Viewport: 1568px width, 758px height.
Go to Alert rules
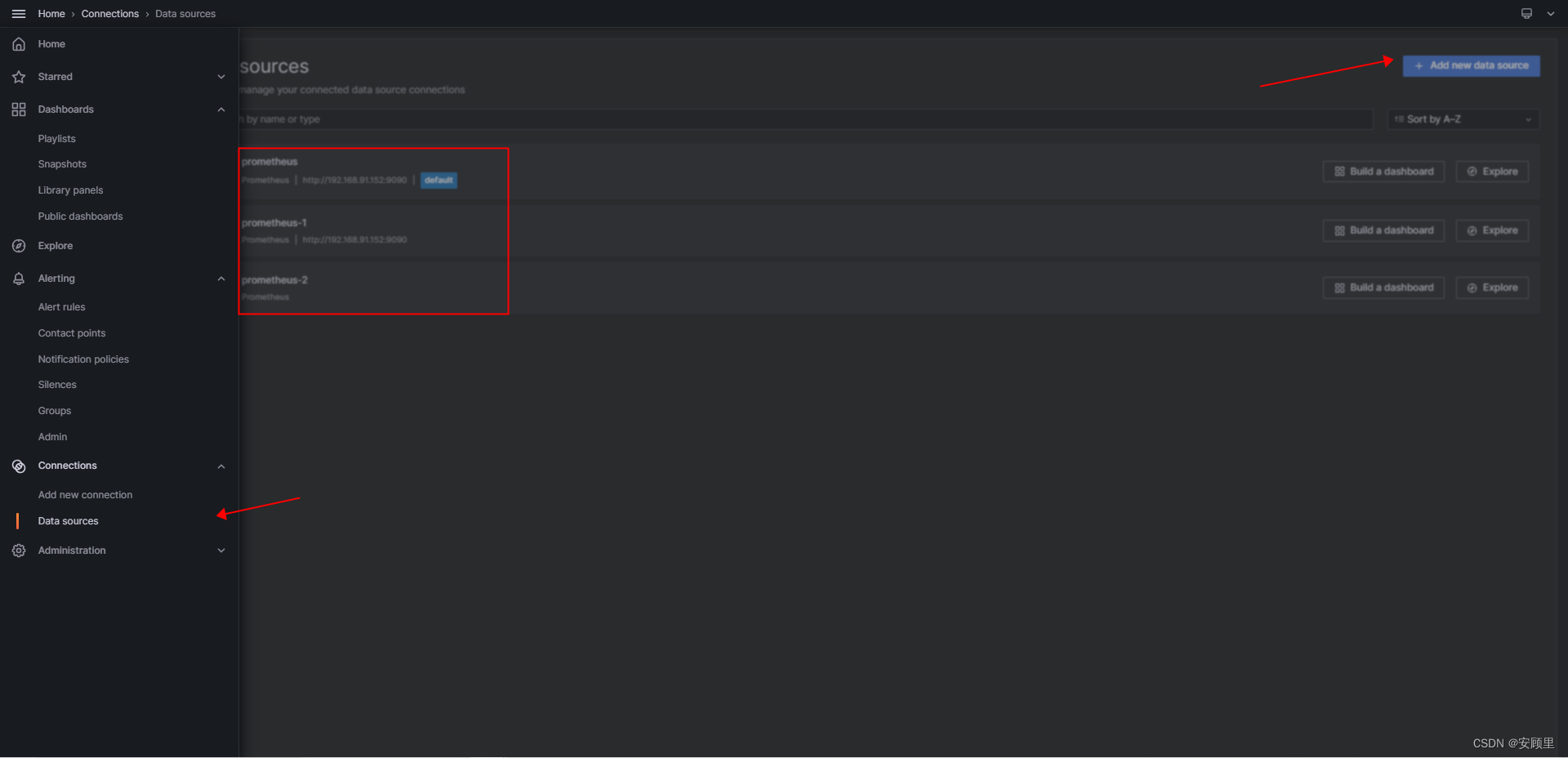62,307
